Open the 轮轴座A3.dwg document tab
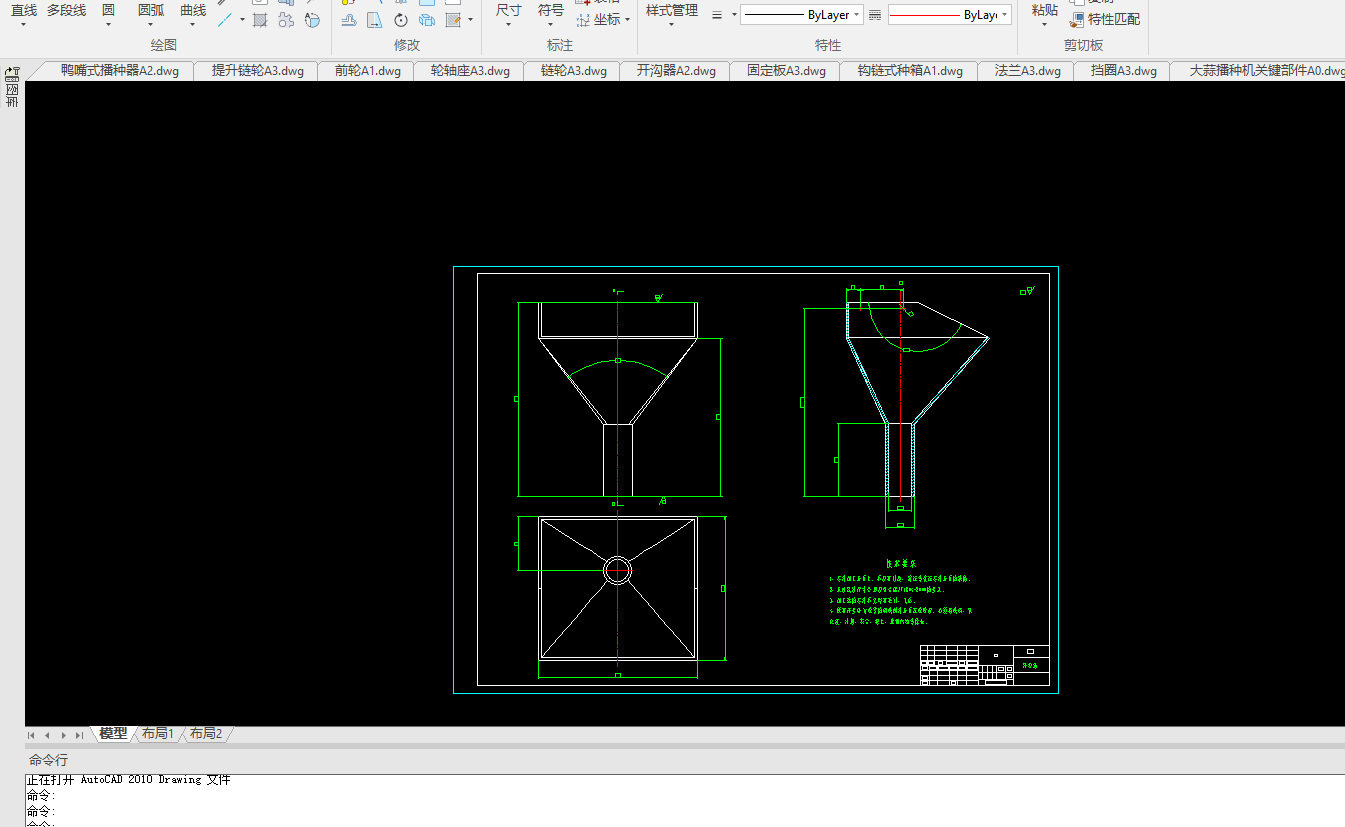This screenshot has width=1345, height=827. pyautogui.click(x=470, y=71)
